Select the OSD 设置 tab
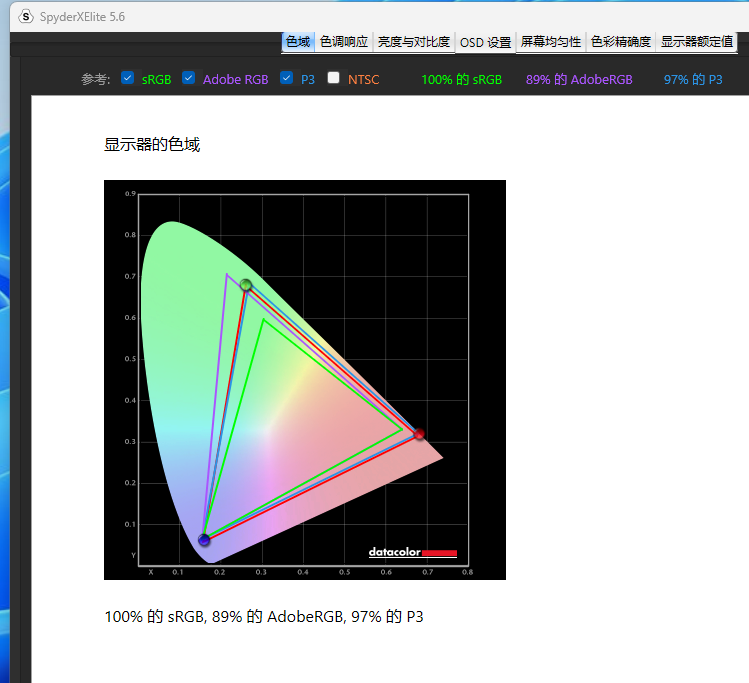 click(485, 43)
